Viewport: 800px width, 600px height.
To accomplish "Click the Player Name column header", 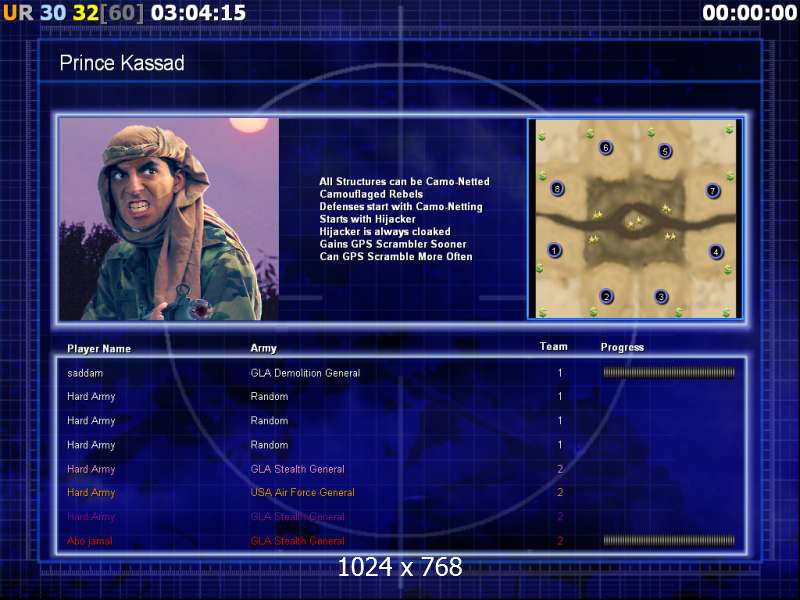I will click(99, 348).
